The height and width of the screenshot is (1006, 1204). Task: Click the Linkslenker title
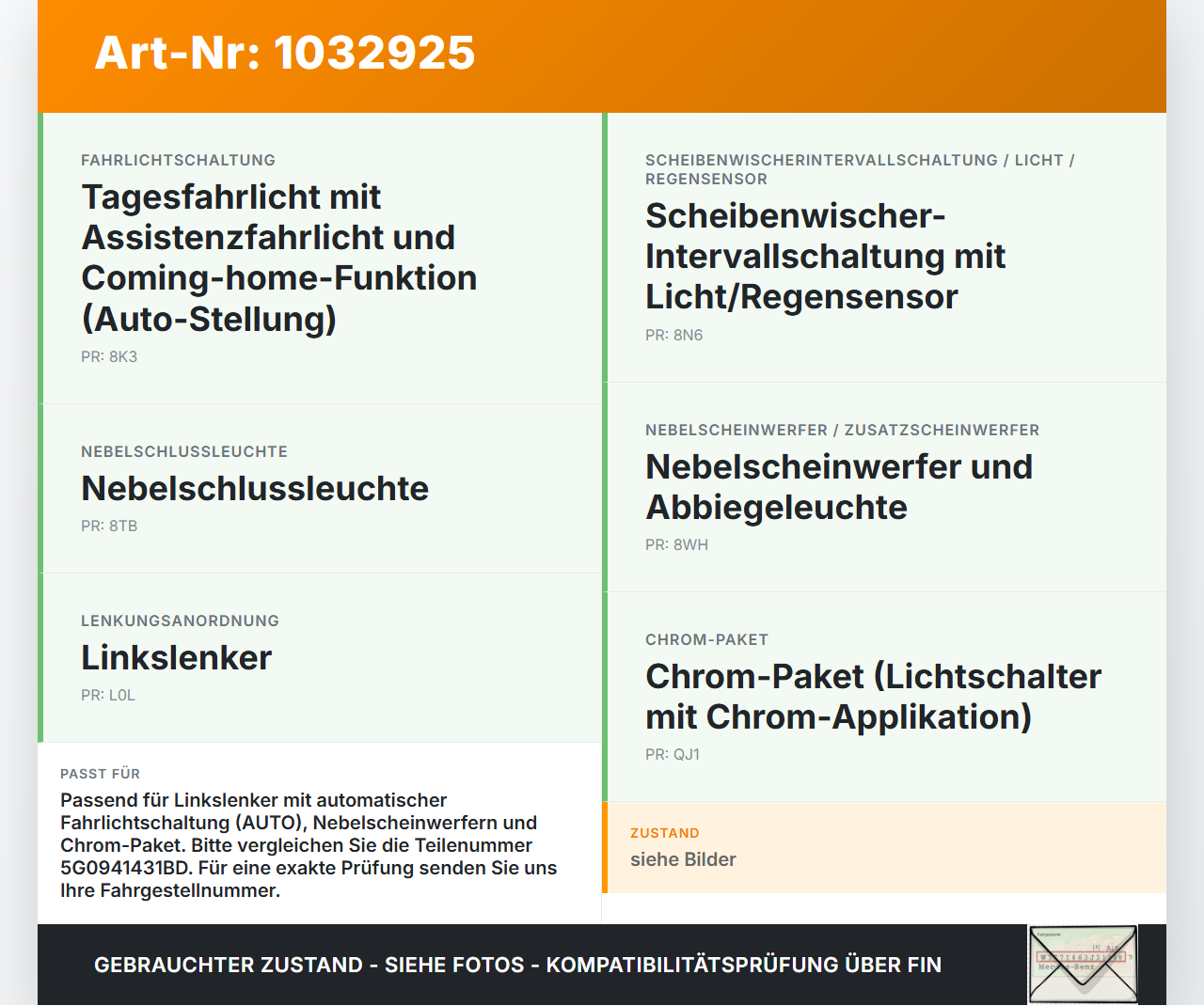[177, 657]
